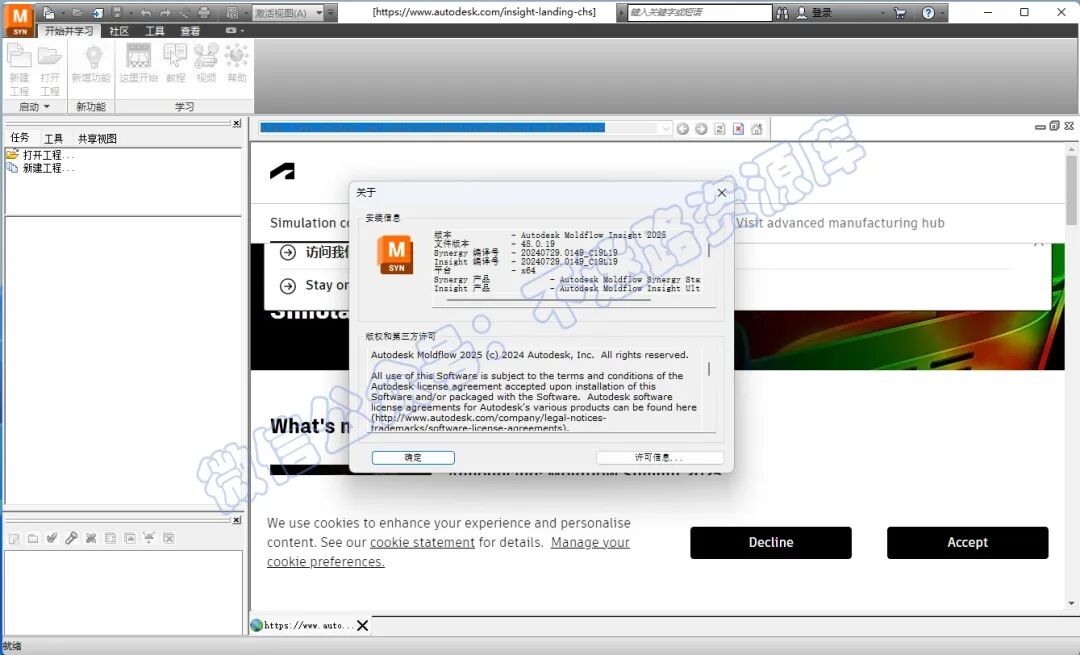This screenshot has height=655, width=1080.
Task: Select the 工具 panel tab in left pane
Action: point(53,138)
